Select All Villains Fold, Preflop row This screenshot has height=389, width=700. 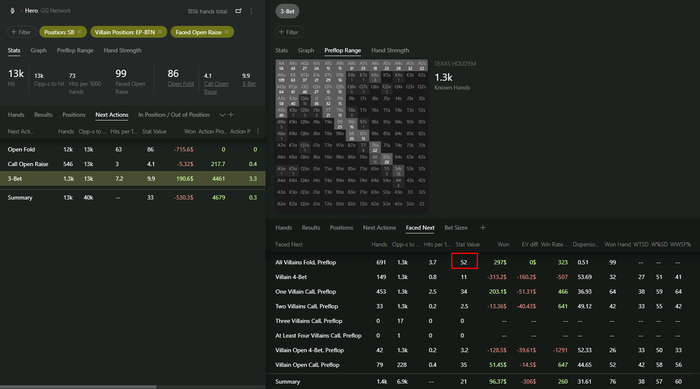pyautogui.click(x=483, y=263)
